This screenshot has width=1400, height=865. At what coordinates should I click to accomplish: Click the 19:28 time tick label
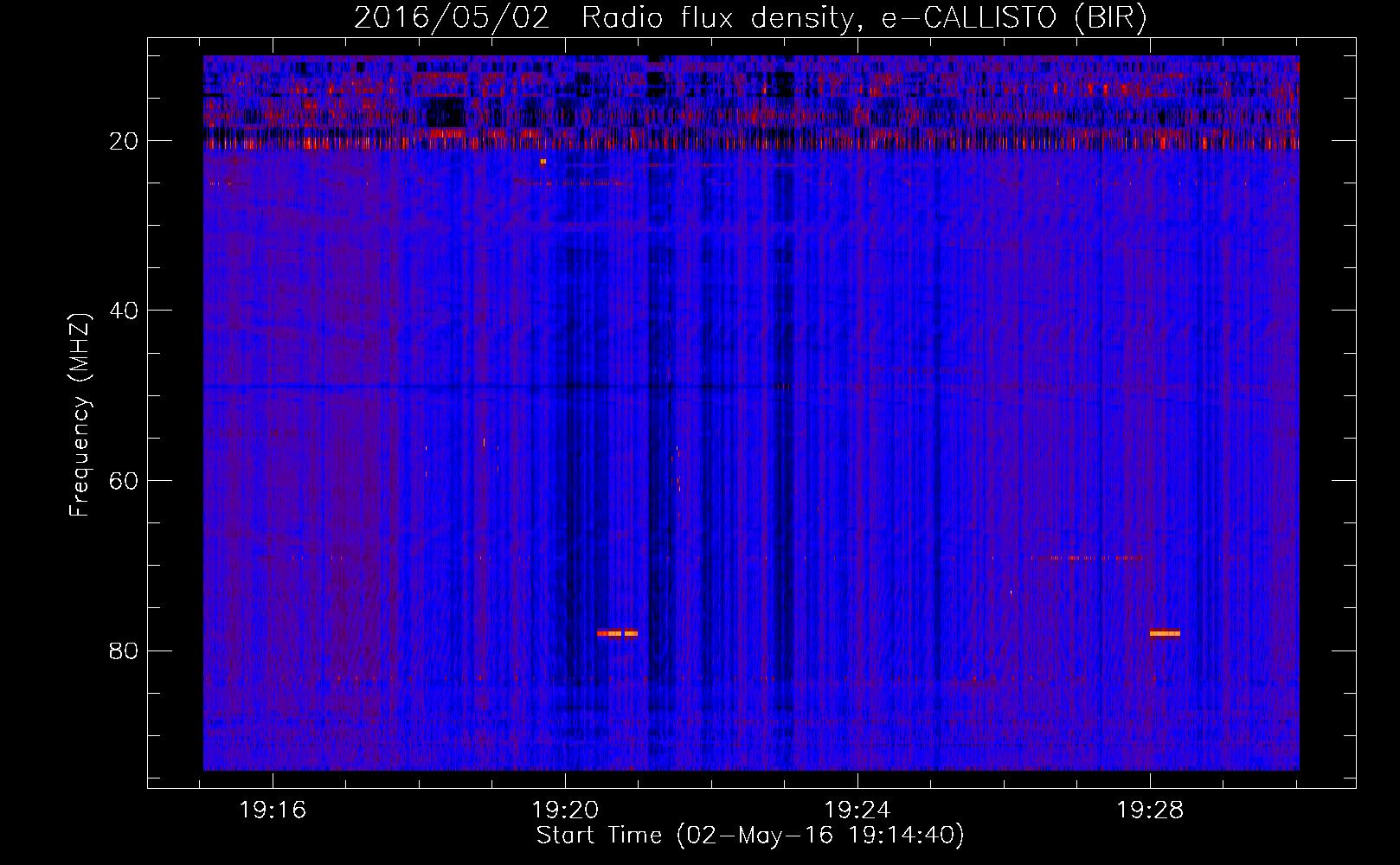click(1150, 811)
